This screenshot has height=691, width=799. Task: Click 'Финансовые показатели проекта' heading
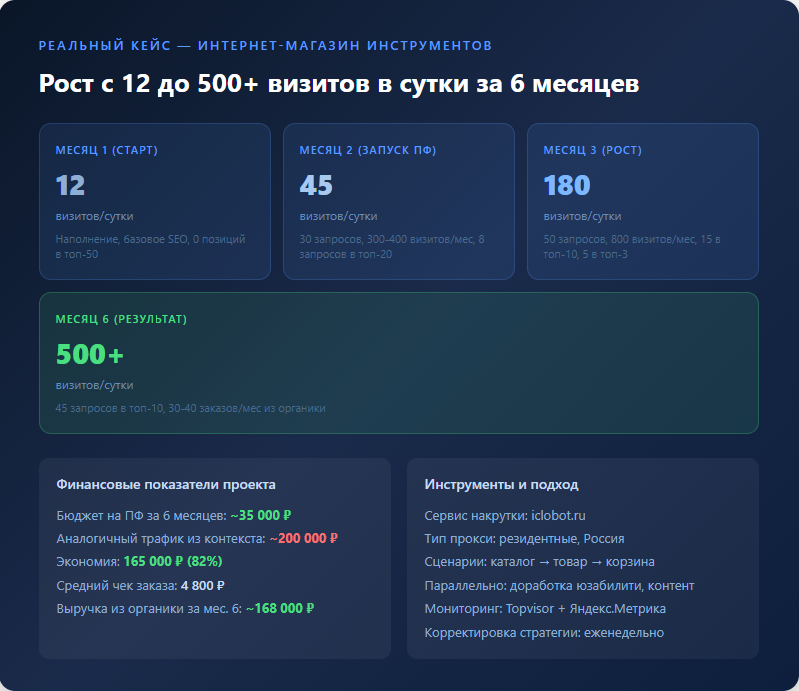(x=166, y=485)
